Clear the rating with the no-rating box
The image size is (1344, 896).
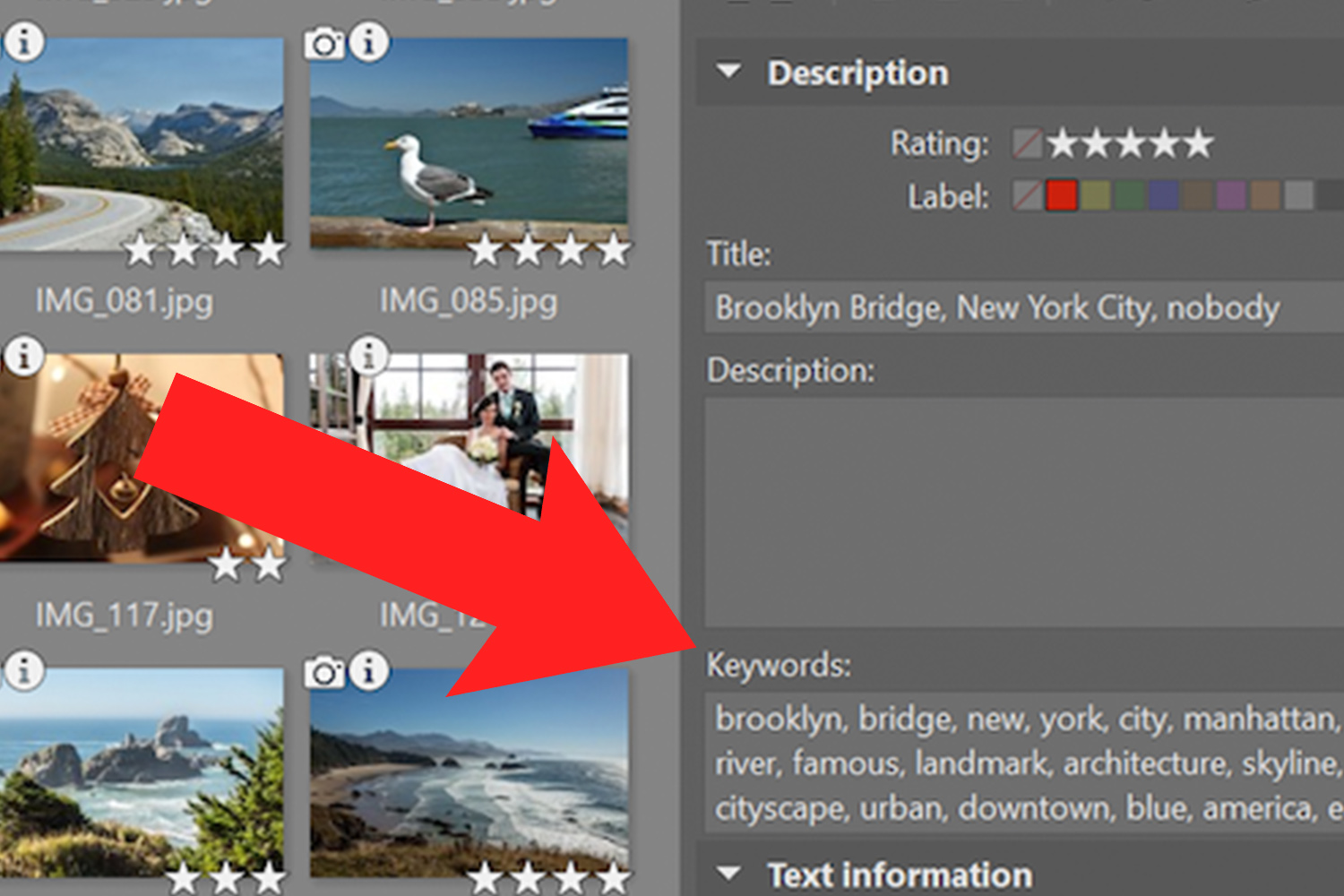coord(1027,143)
